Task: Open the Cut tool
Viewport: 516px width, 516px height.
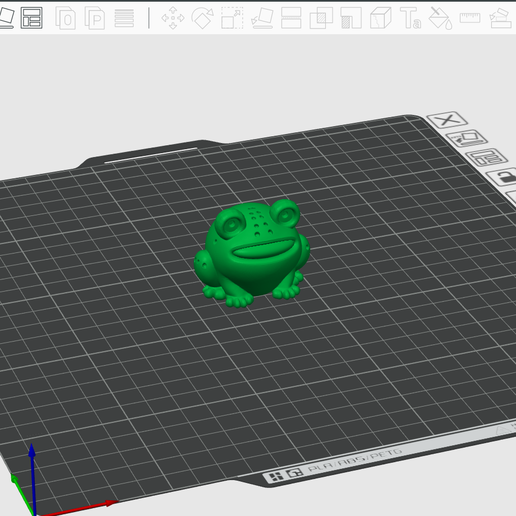Action: point(291,18)
